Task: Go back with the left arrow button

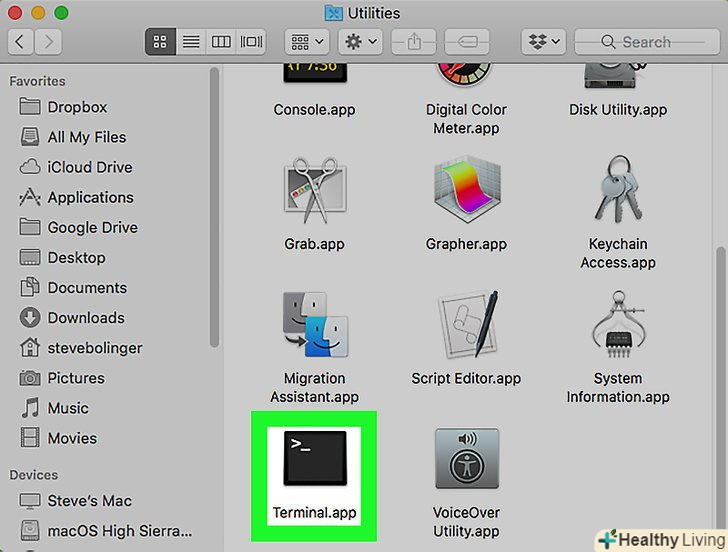Action: click(x=20, y=42)
